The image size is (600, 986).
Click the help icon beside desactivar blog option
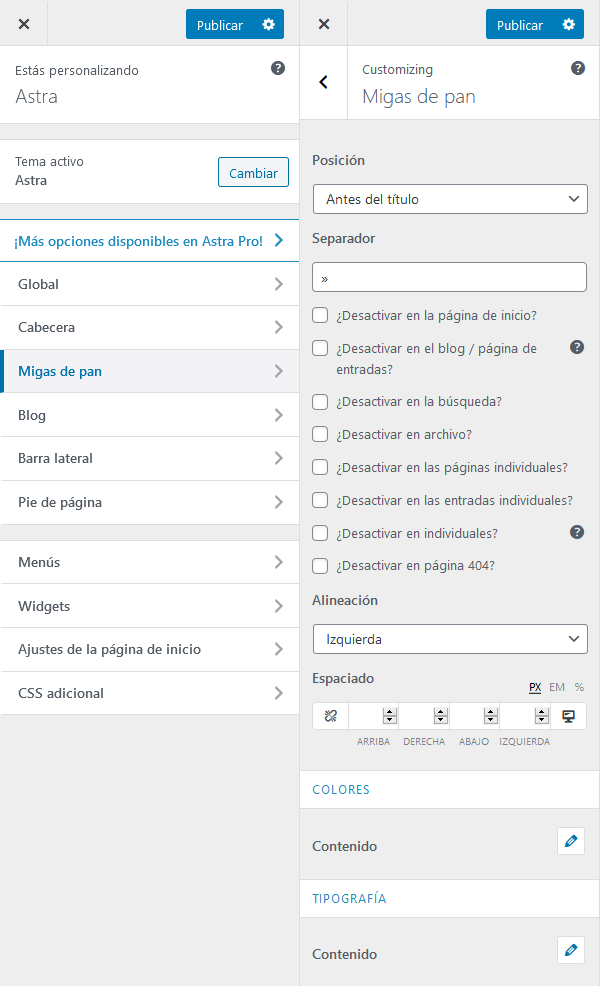(577, 347)
